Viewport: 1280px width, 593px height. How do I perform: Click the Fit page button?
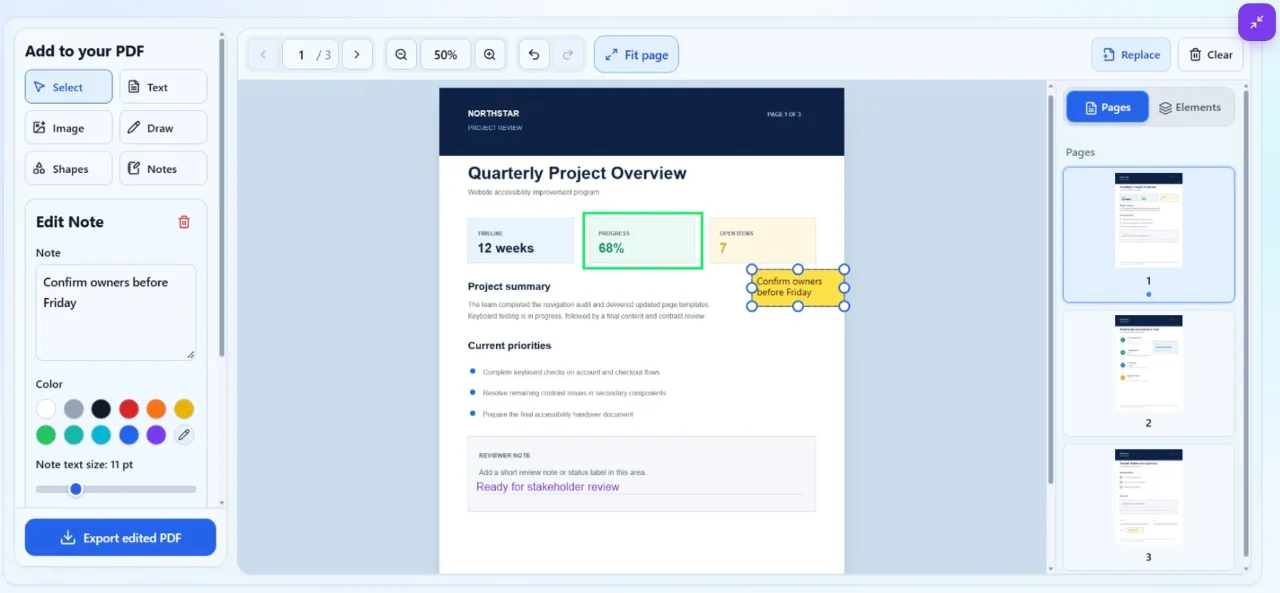click(636, 55)
